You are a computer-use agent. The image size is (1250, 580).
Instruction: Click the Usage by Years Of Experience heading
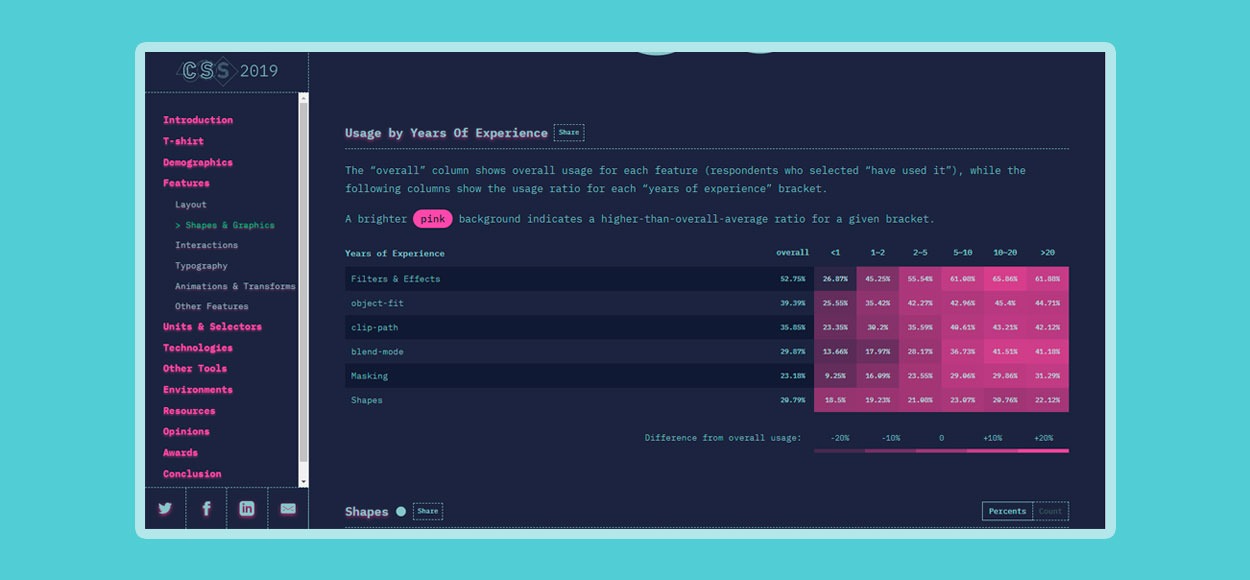[446, 132]
